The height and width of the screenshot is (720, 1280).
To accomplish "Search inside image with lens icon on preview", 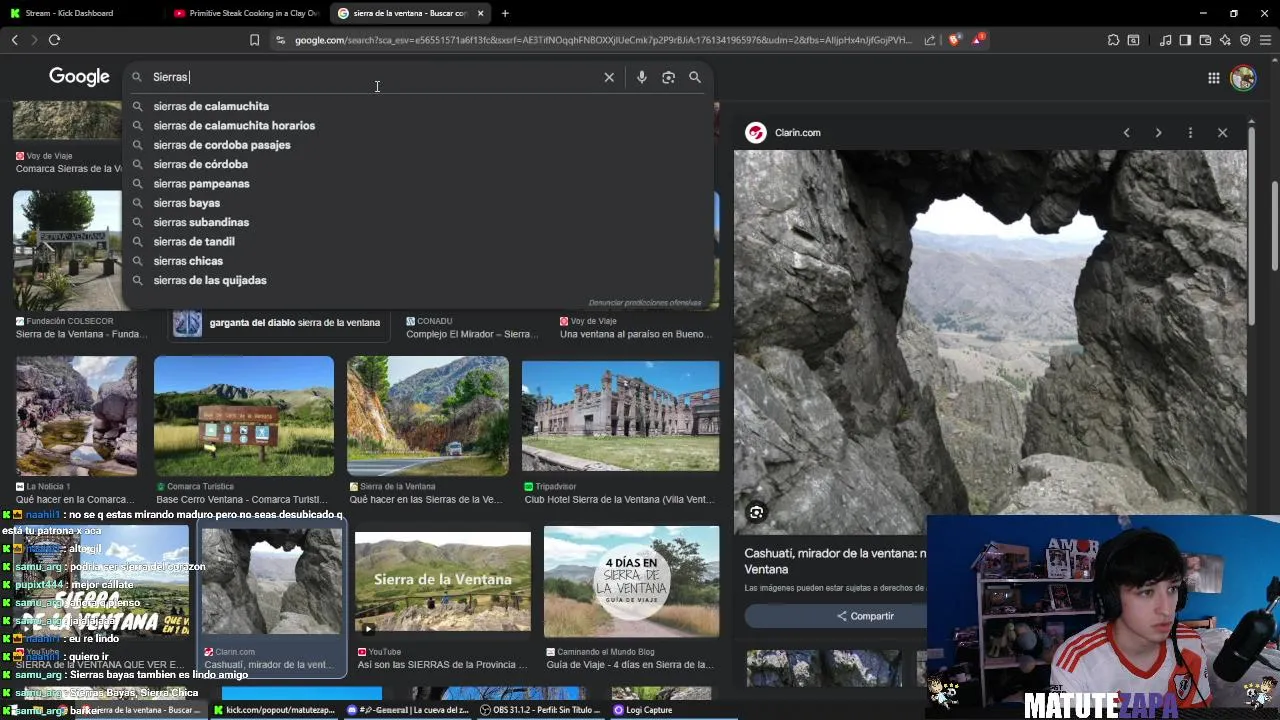I will pyautogui.click(x=757, y=513).
